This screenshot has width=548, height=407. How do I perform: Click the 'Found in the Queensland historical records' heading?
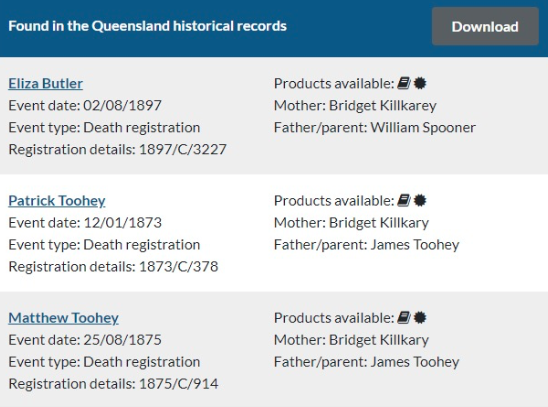(x=147, y=26)
